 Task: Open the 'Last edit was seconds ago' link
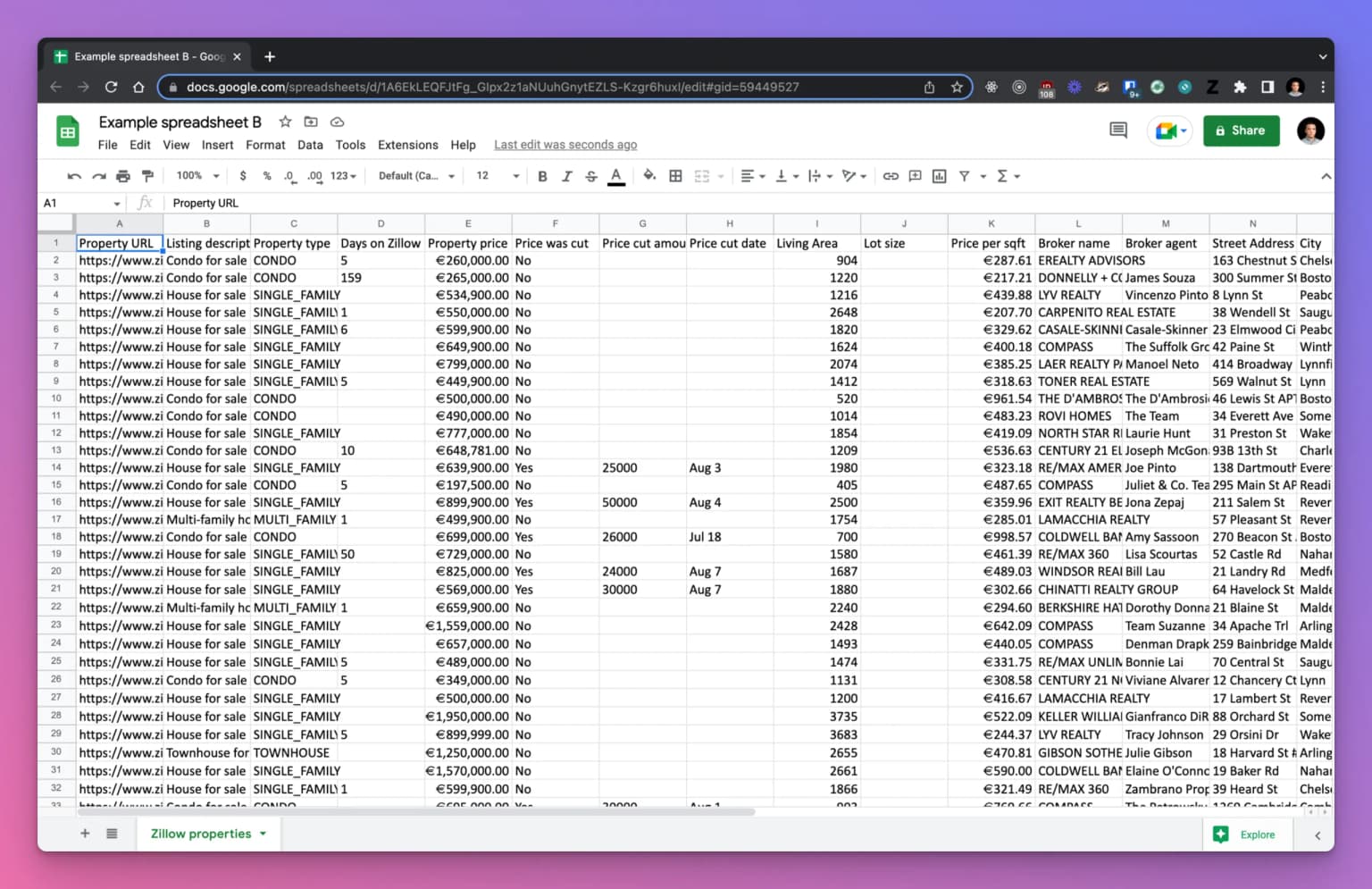565,145
